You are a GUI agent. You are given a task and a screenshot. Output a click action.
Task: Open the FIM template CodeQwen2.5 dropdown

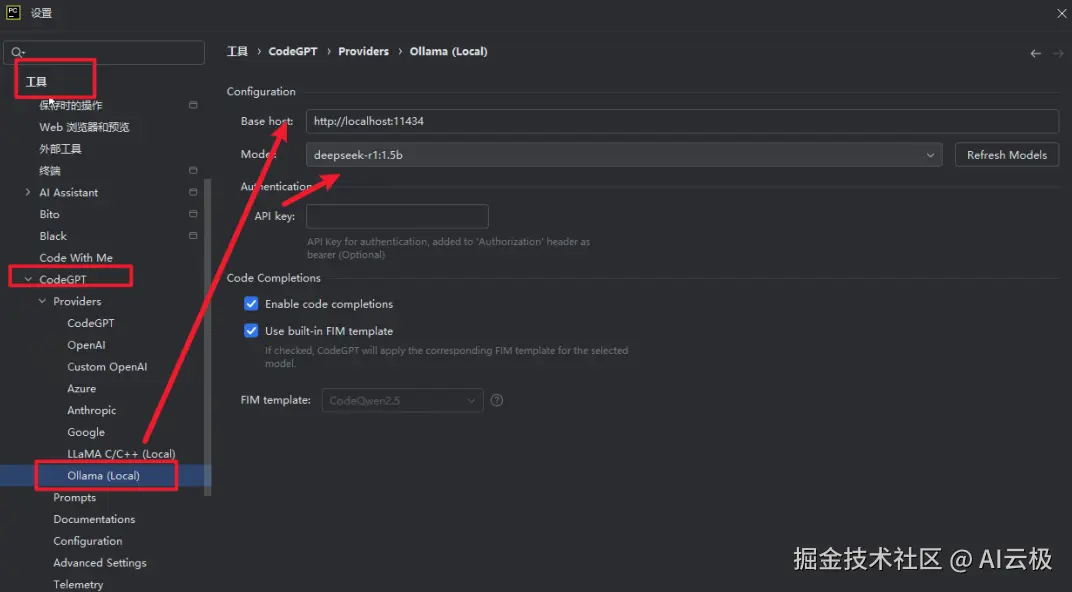click(403, 401)
